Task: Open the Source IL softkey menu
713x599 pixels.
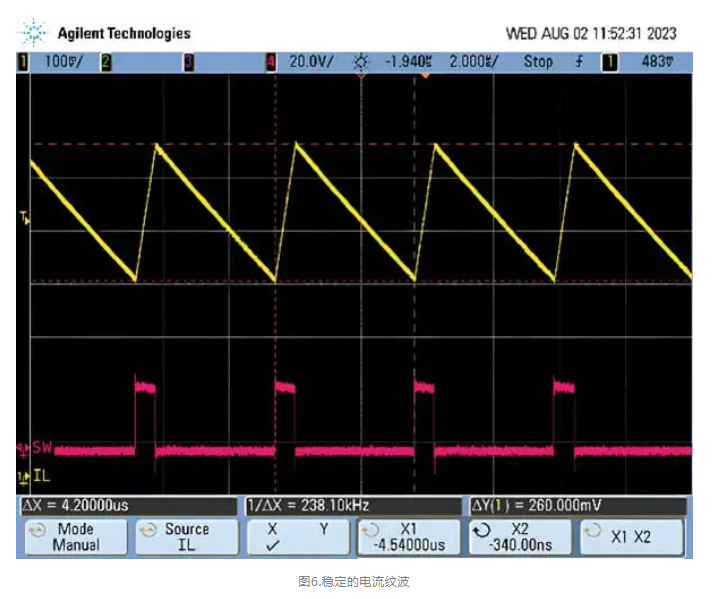Action: pyautogui.click(x=186, y=537)
